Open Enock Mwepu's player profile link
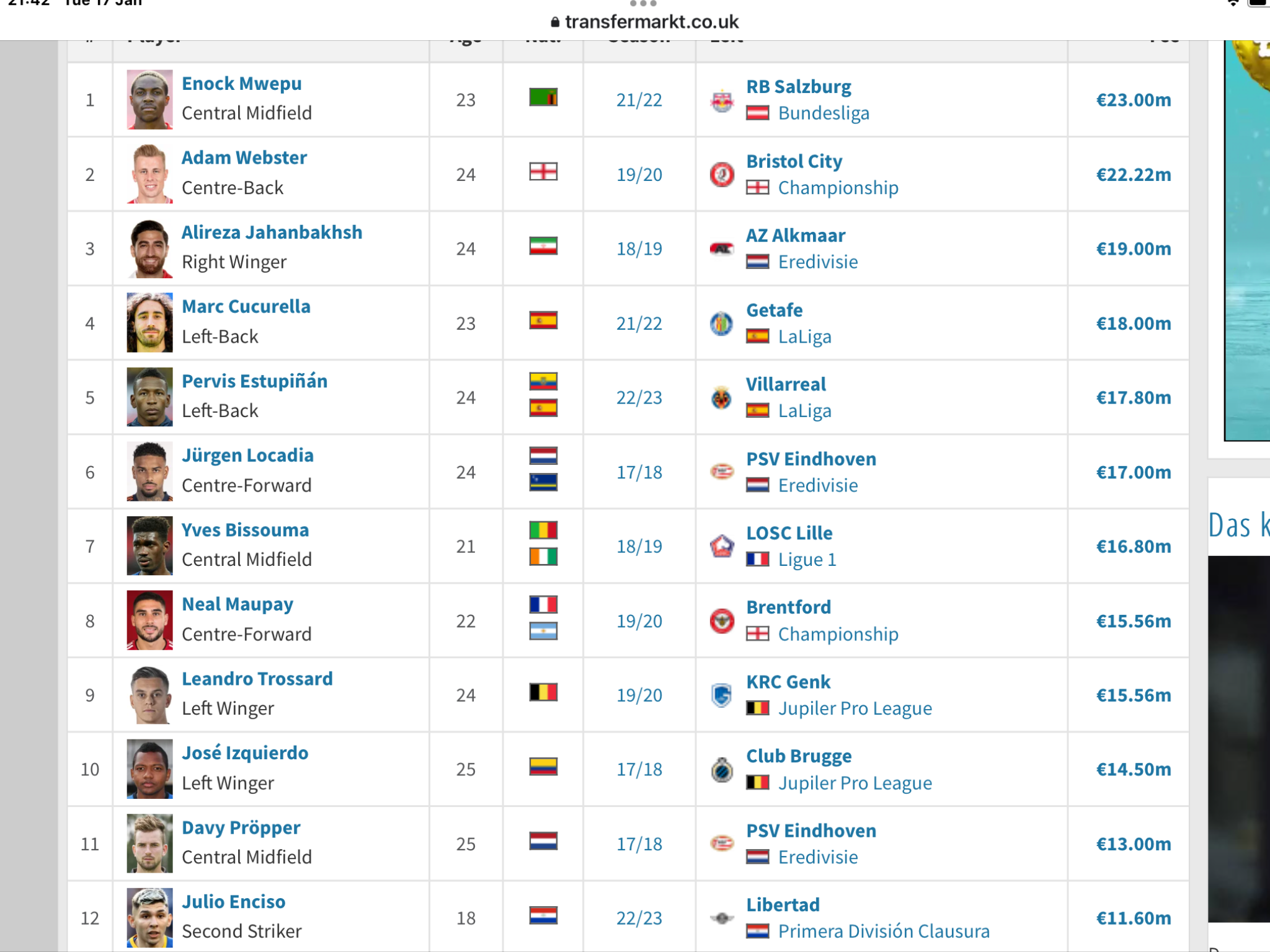Screen dimensions: 1270x952 click(x=242, y=84)
